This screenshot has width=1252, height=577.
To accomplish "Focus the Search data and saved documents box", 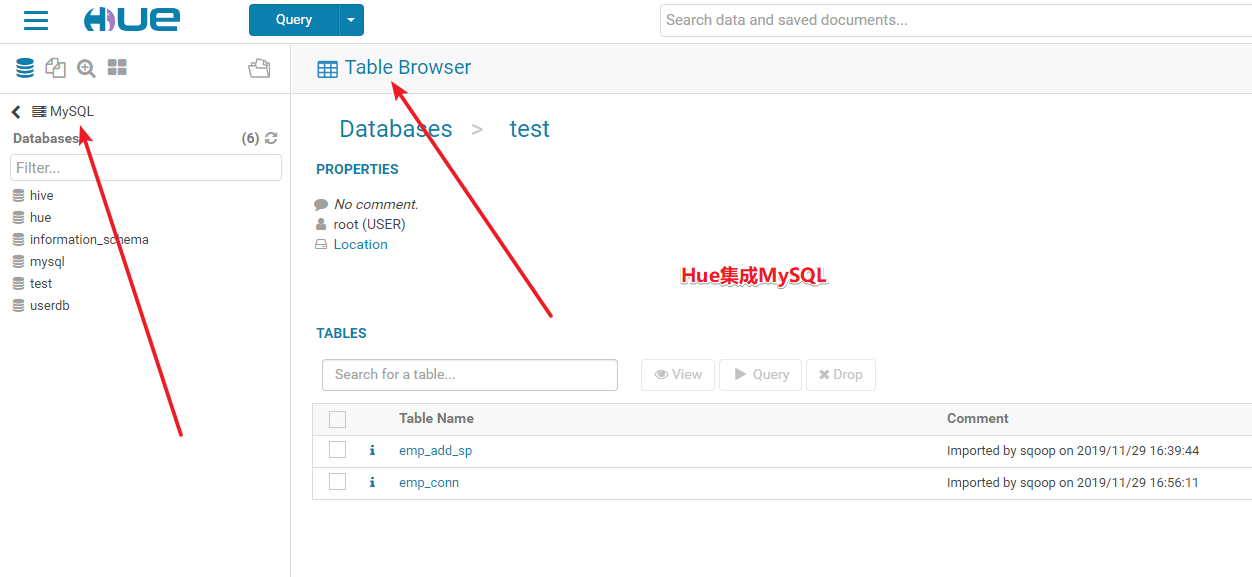I will (x=956, y=20).
